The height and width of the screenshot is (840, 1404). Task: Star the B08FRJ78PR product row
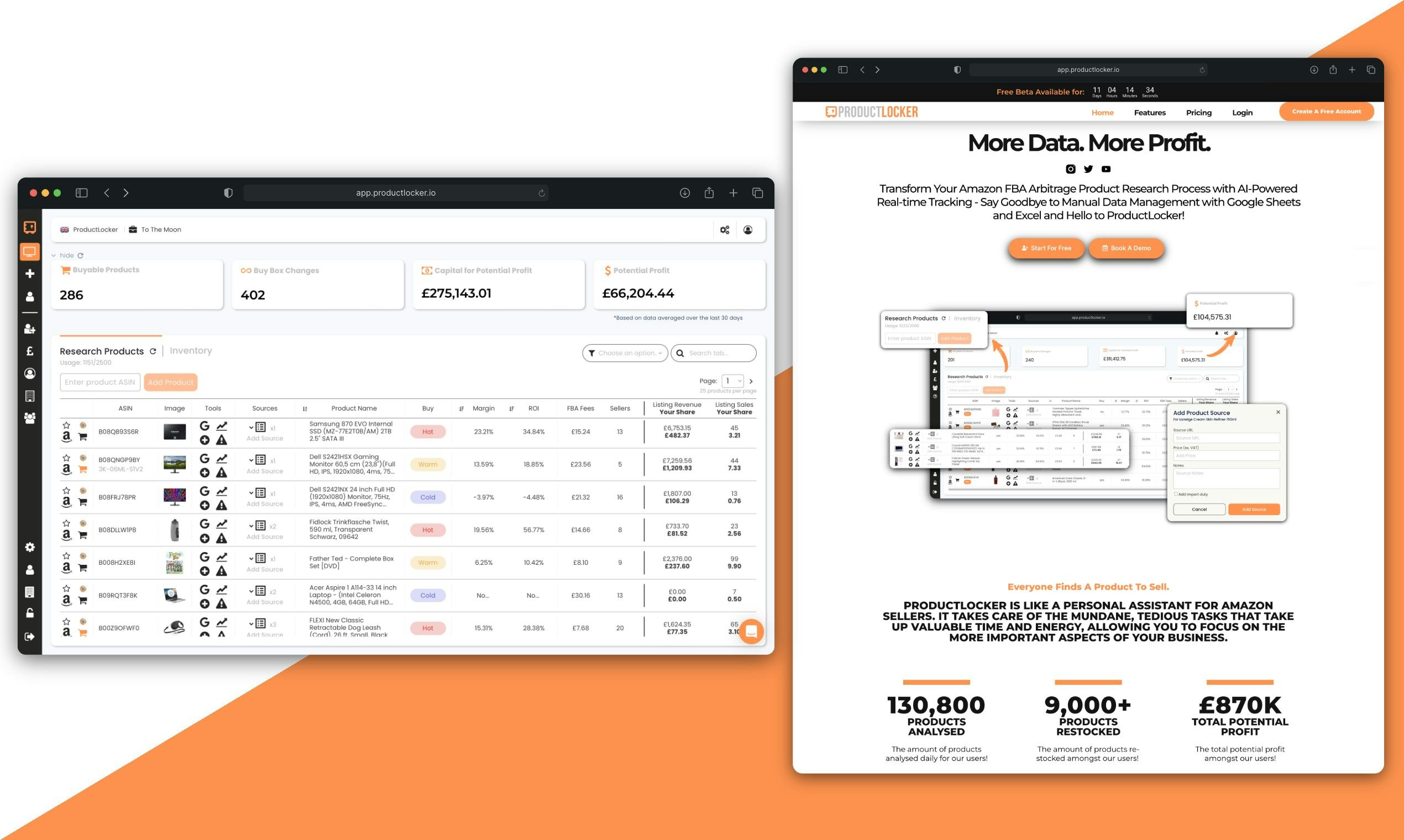click(66, 491)
